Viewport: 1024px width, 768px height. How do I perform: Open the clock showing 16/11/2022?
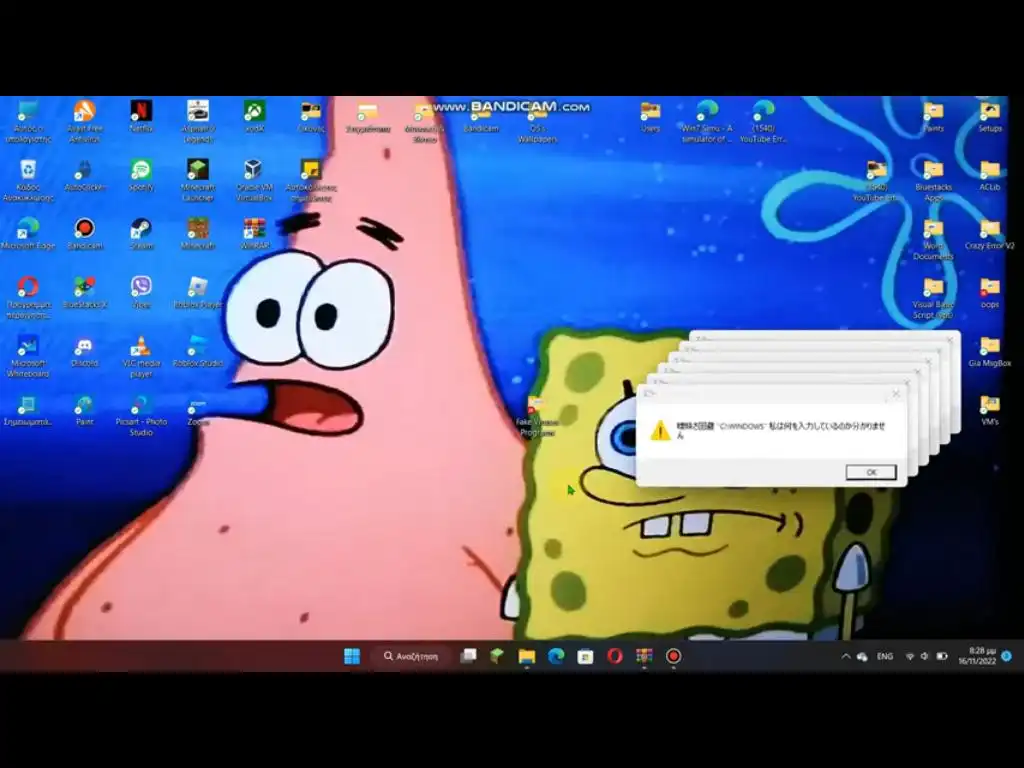977,656
